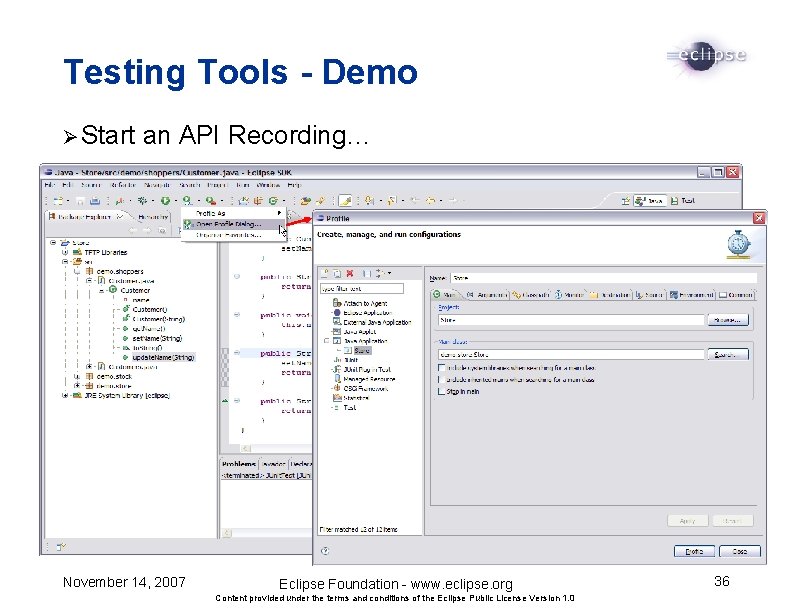Select the TPTP Libraries node
Viewport: 792px width, 612px height.
point(106,252)
